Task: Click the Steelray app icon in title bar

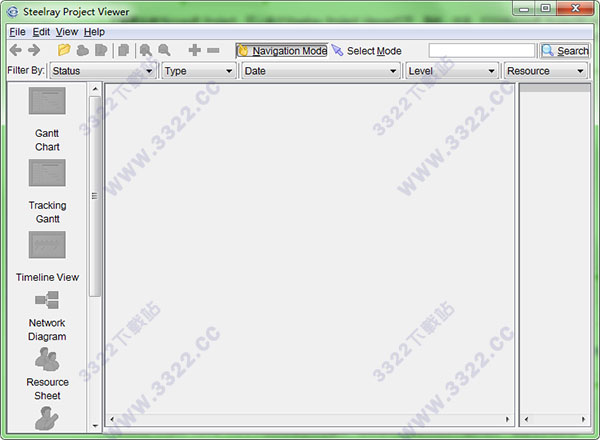Action: 13,12
